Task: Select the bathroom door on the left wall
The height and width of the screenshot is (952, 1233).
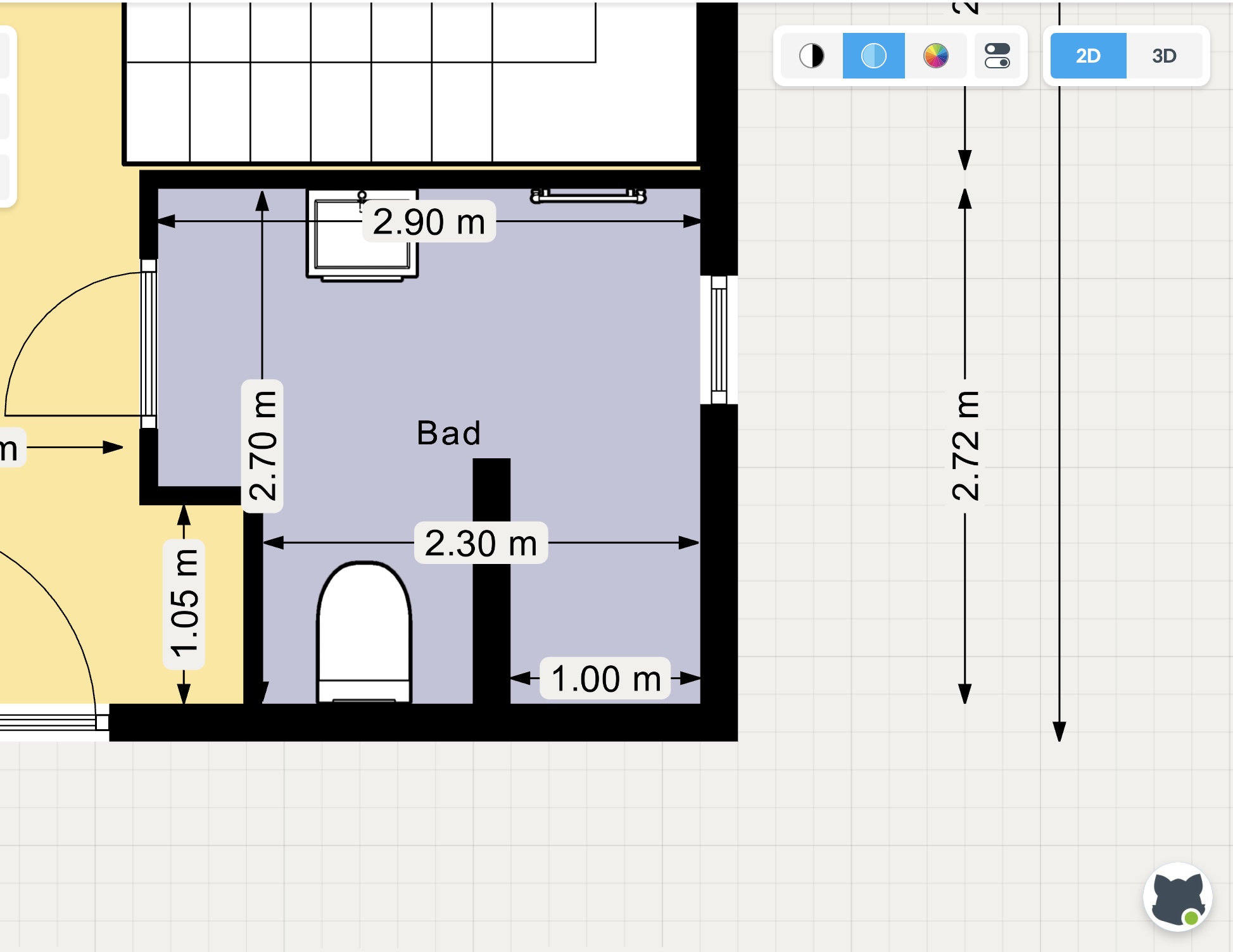Action: click(148, 344)
